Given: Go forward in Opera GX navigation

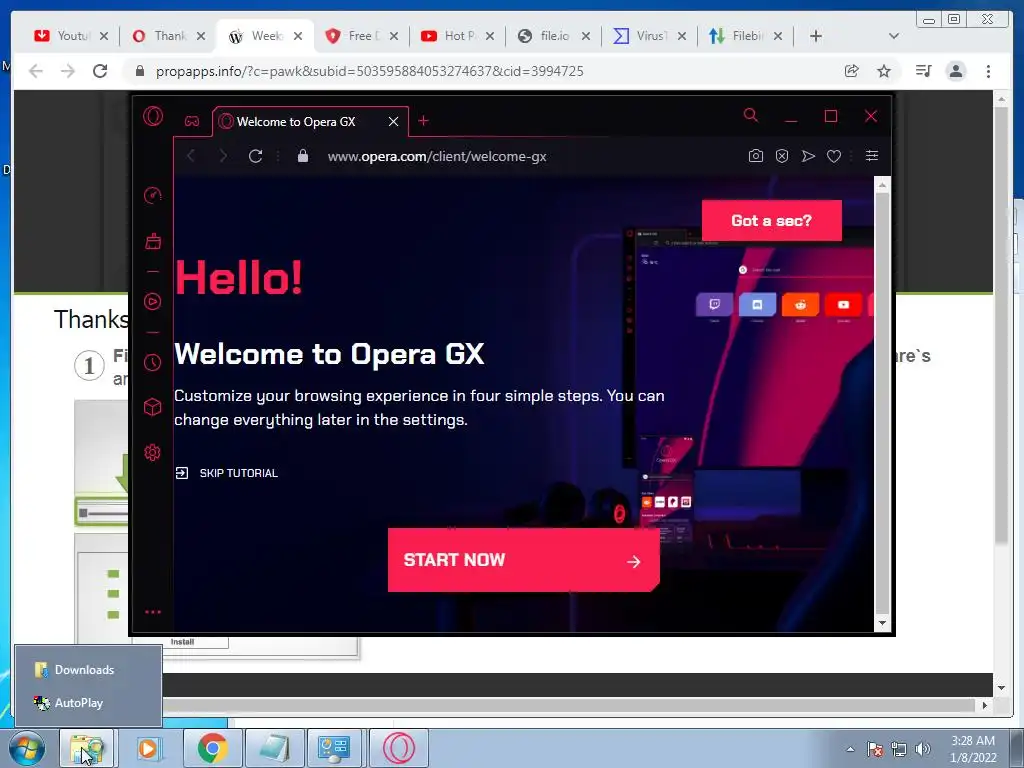Looking at the screenshot, I should [x=223, y=156].
